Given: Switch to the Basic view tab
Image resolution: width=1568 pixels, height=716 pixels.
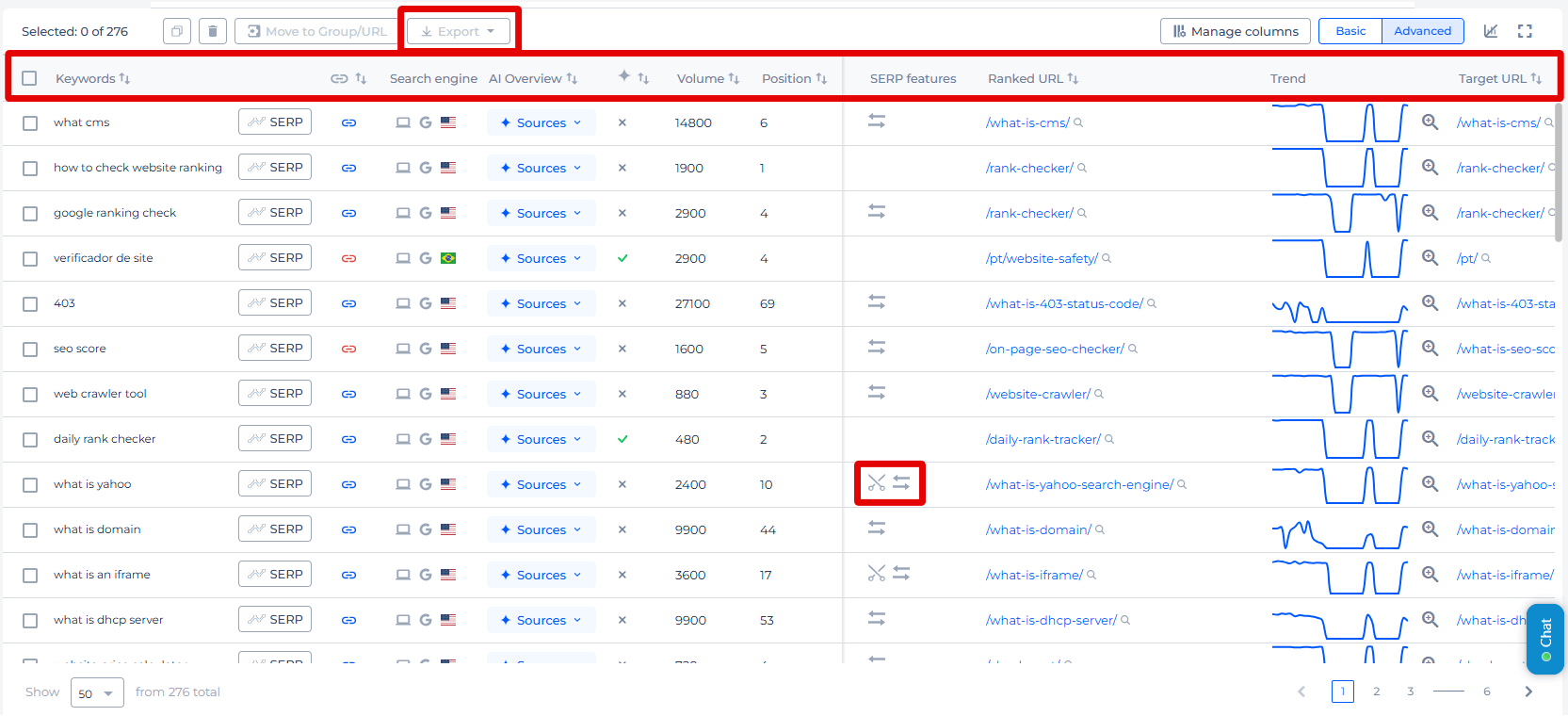Looking at the screenshot, I should click(1350, 31).
